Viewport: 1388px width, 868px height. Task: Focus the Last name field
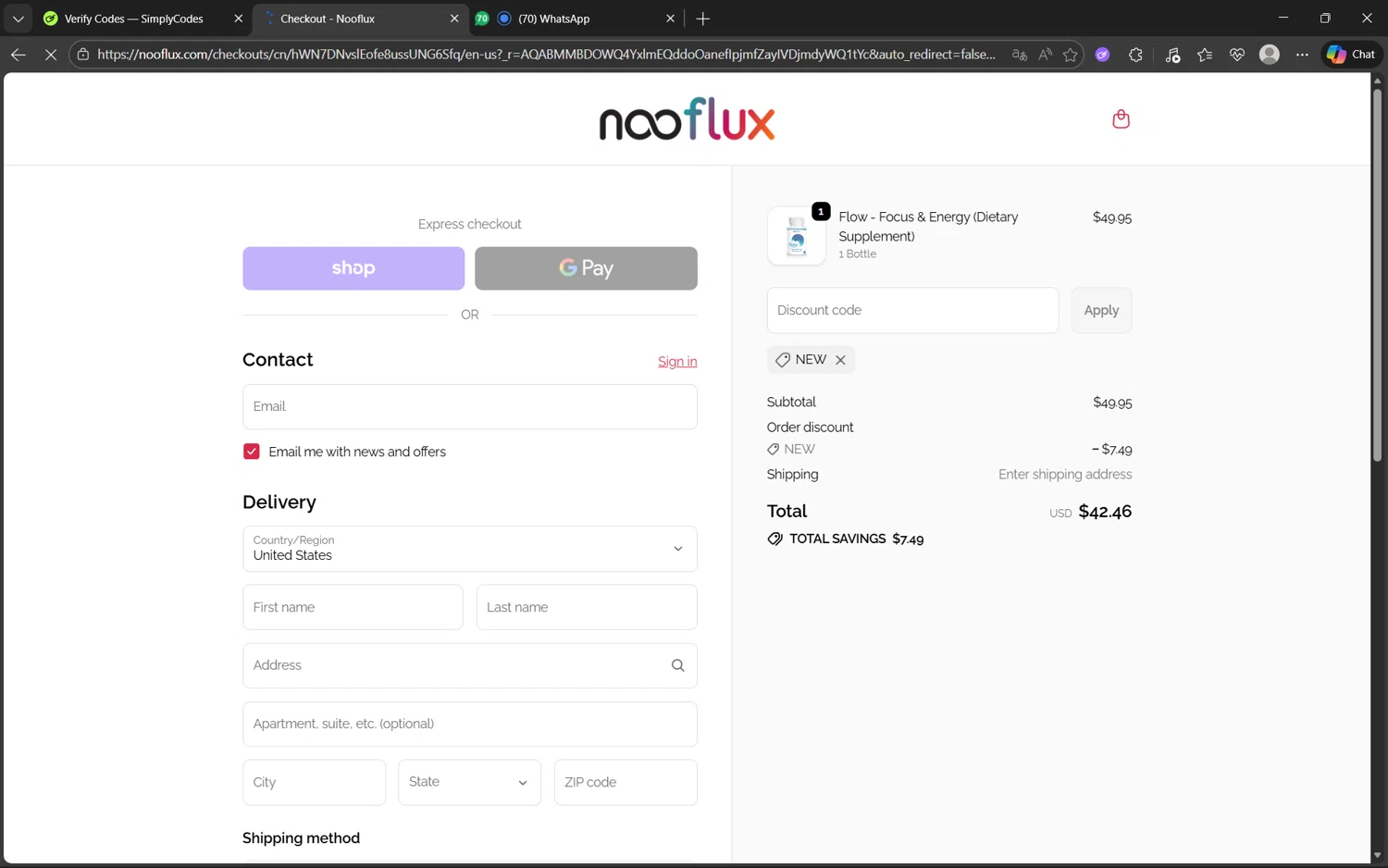point(587,607)
